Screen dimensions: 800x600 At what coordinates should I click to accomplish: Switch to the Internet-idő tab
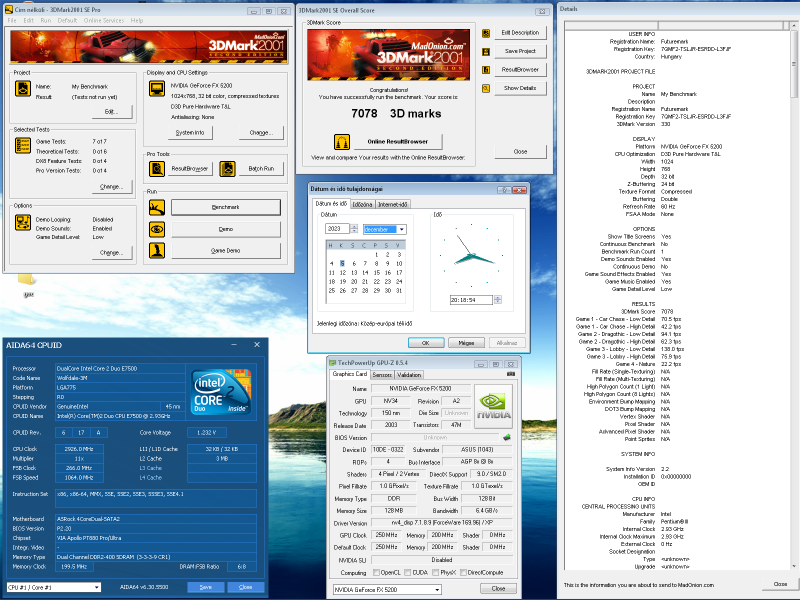(x=393, y=205)
